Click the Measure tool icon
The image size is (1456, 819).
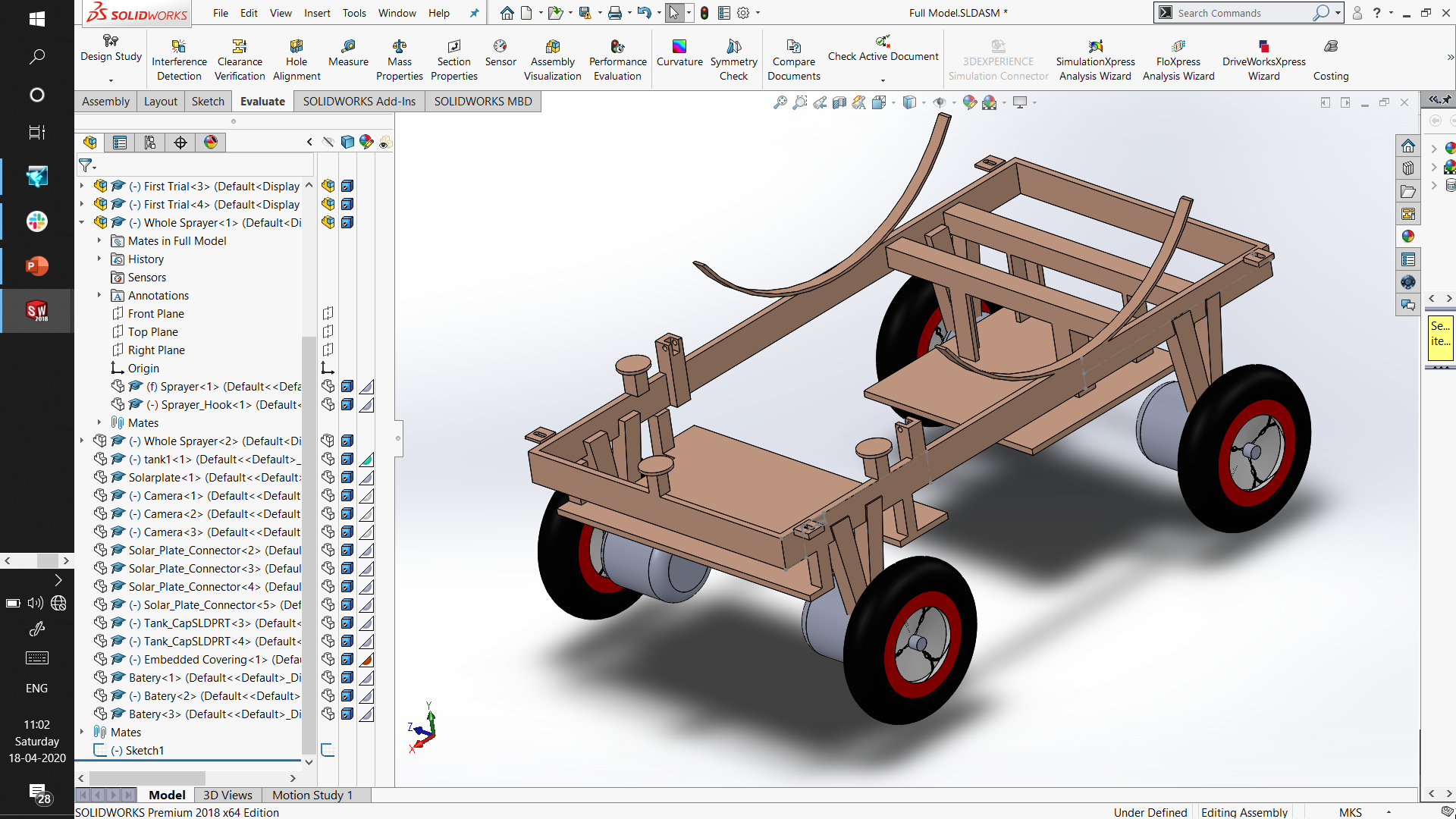click(x=348, y=47)
